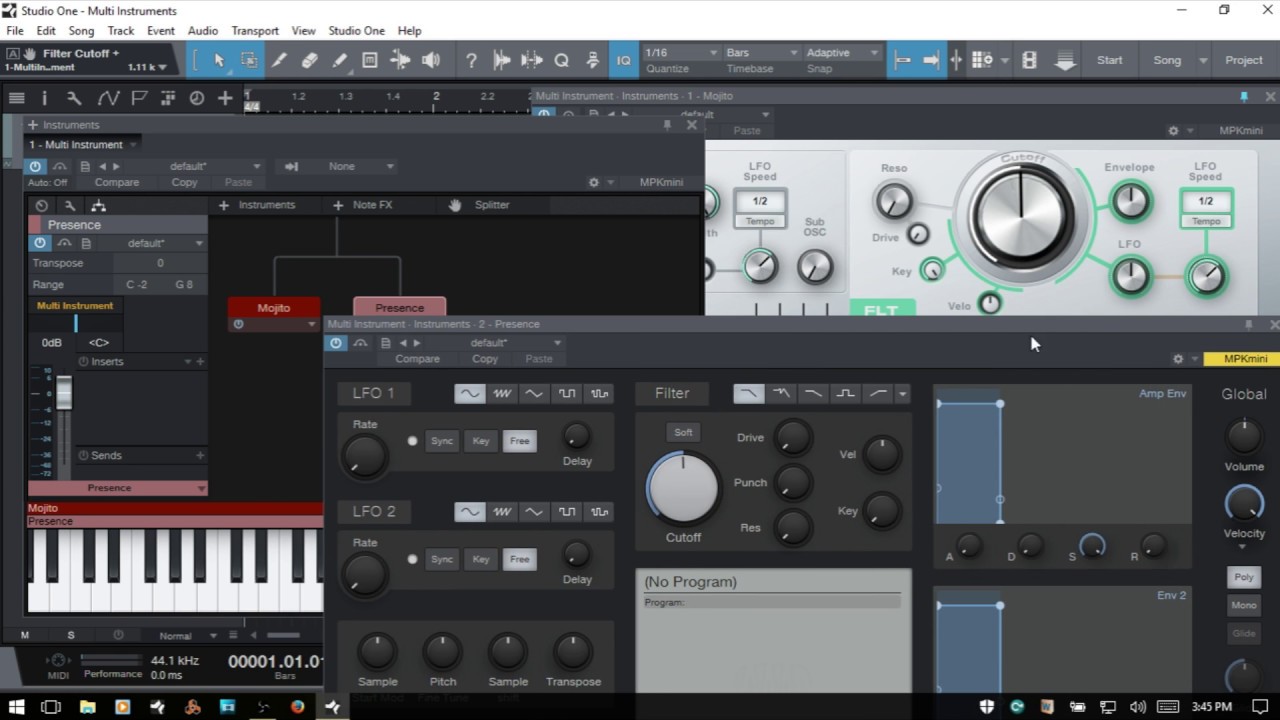Toggle the IQ input quantize button

623,60
